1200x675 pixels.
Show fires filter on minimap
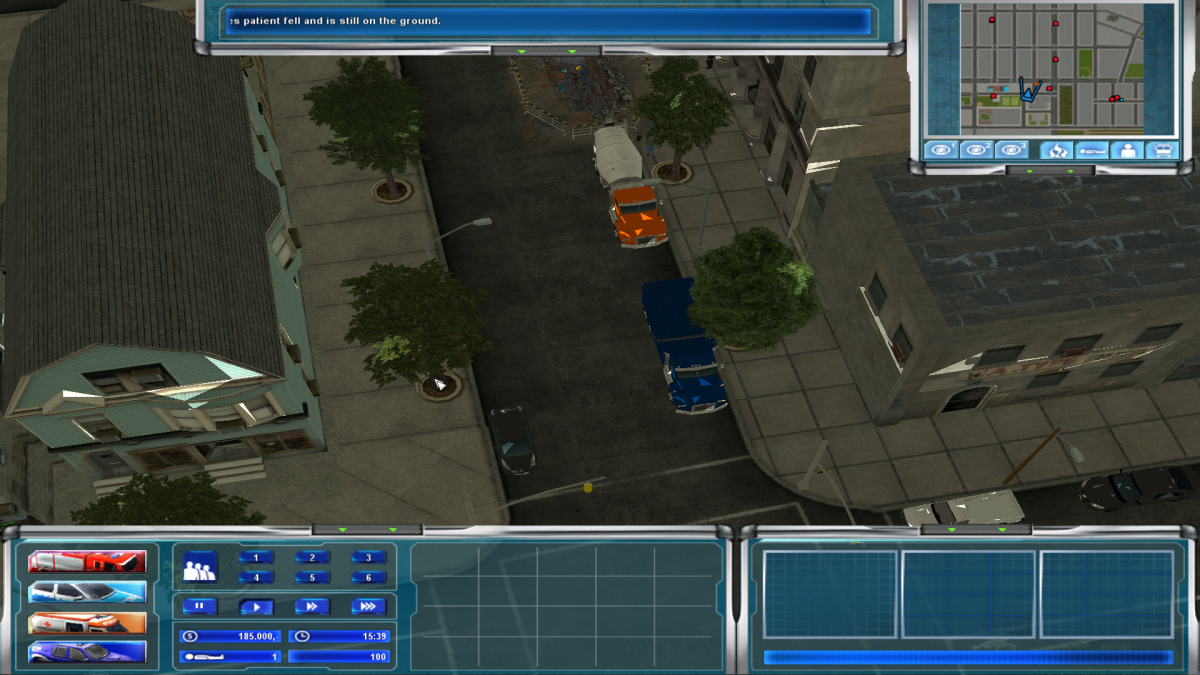point(1057,151)
